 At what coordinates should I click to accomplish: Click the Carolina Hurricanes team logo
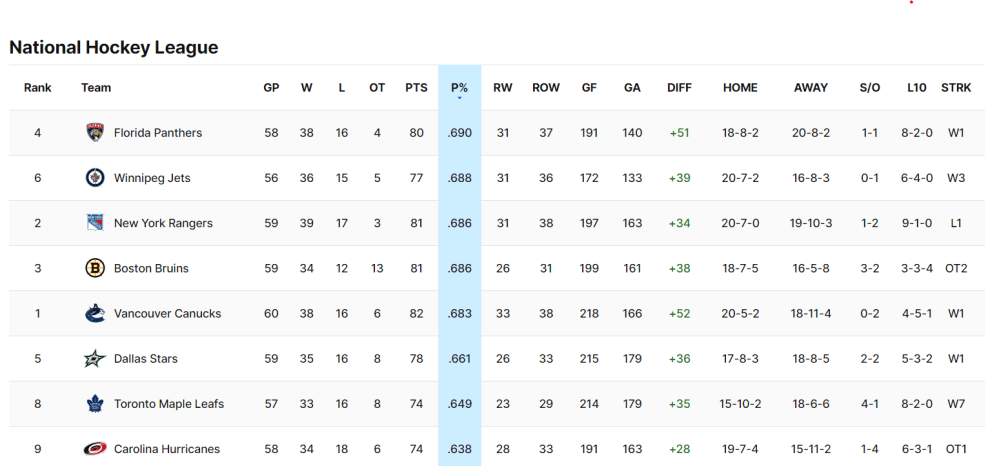click(95, 449)
